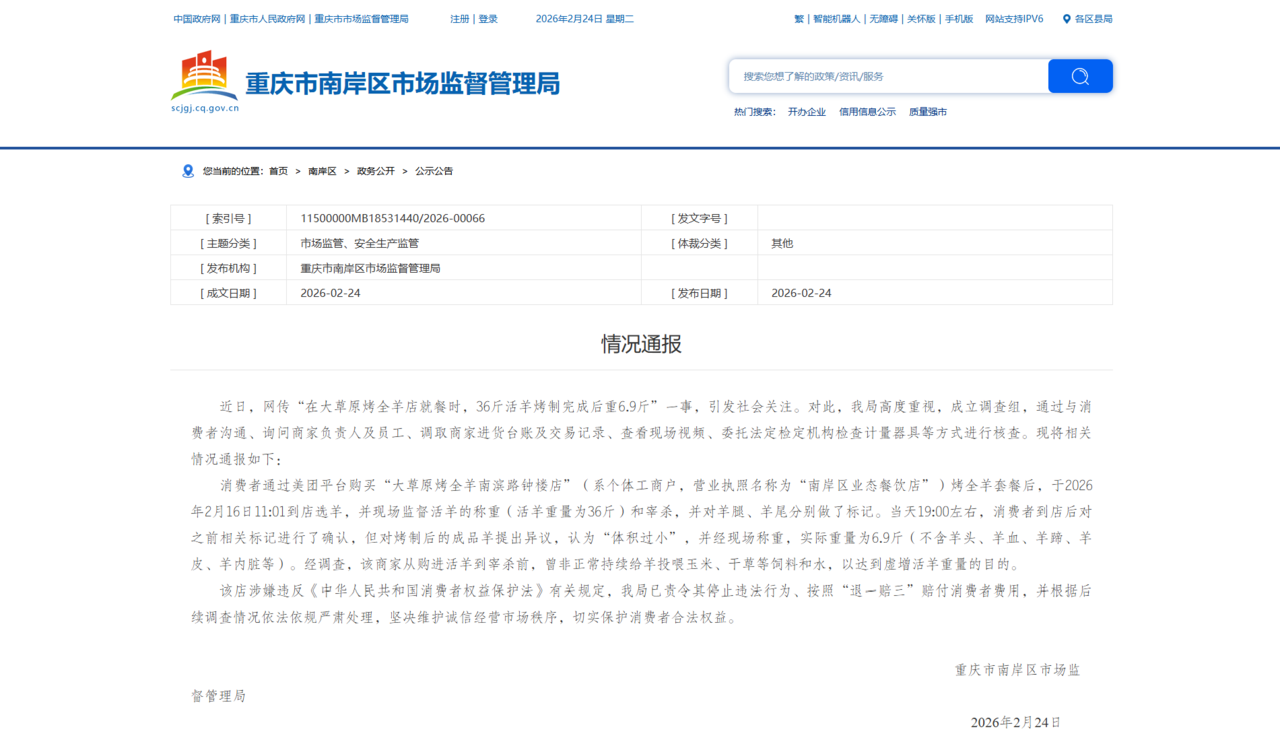Click the 南岸区 breadcrumb link
This screenshot has height=746, width=1280.
[322, 171]
